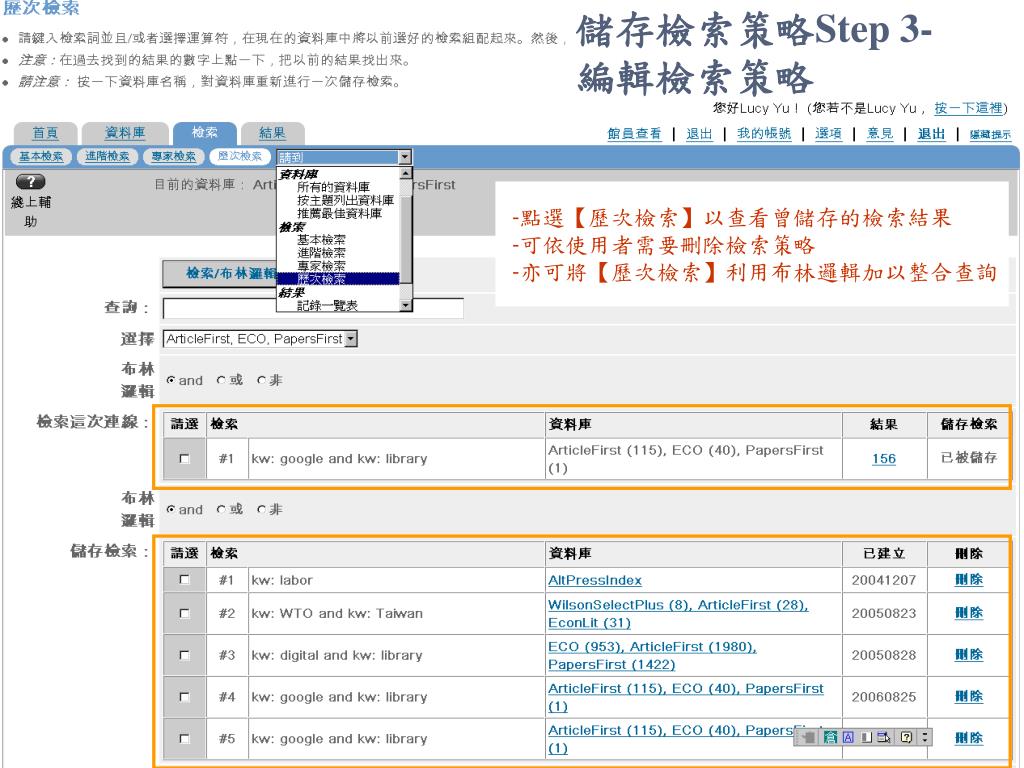Delete saved search 'kw: labor' via '刪除'
1024x768 pixels.
(x=968, y=579)
